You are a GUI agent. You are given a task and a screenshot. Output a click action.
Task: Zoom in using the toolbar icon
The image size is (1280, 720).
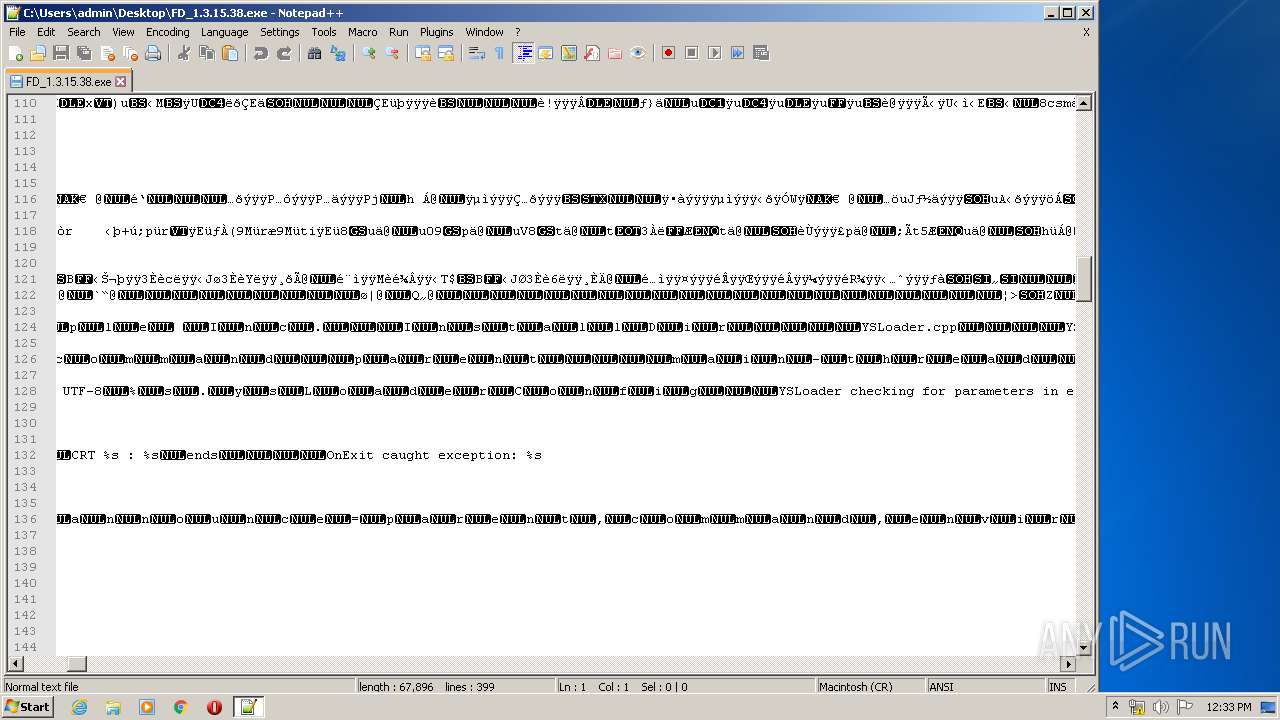[x=369, y=53]
